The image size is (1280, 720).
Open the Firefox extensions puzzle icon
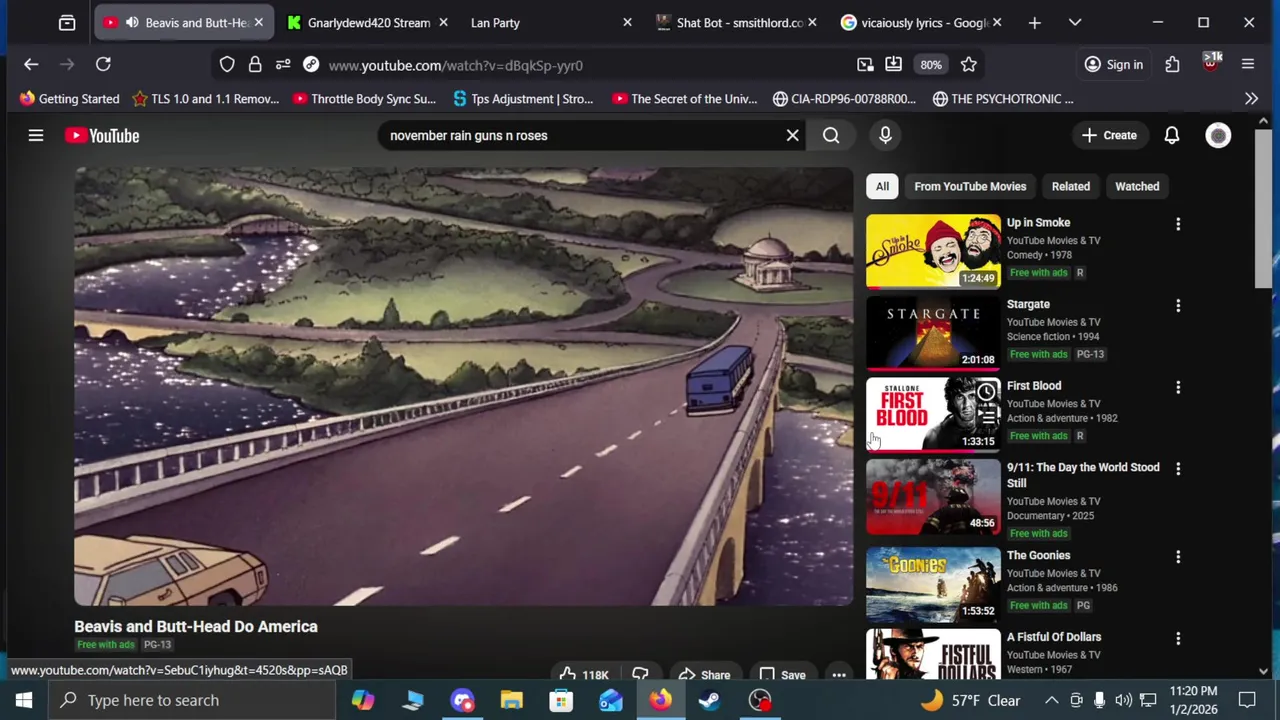click(x=1172, y=65)
